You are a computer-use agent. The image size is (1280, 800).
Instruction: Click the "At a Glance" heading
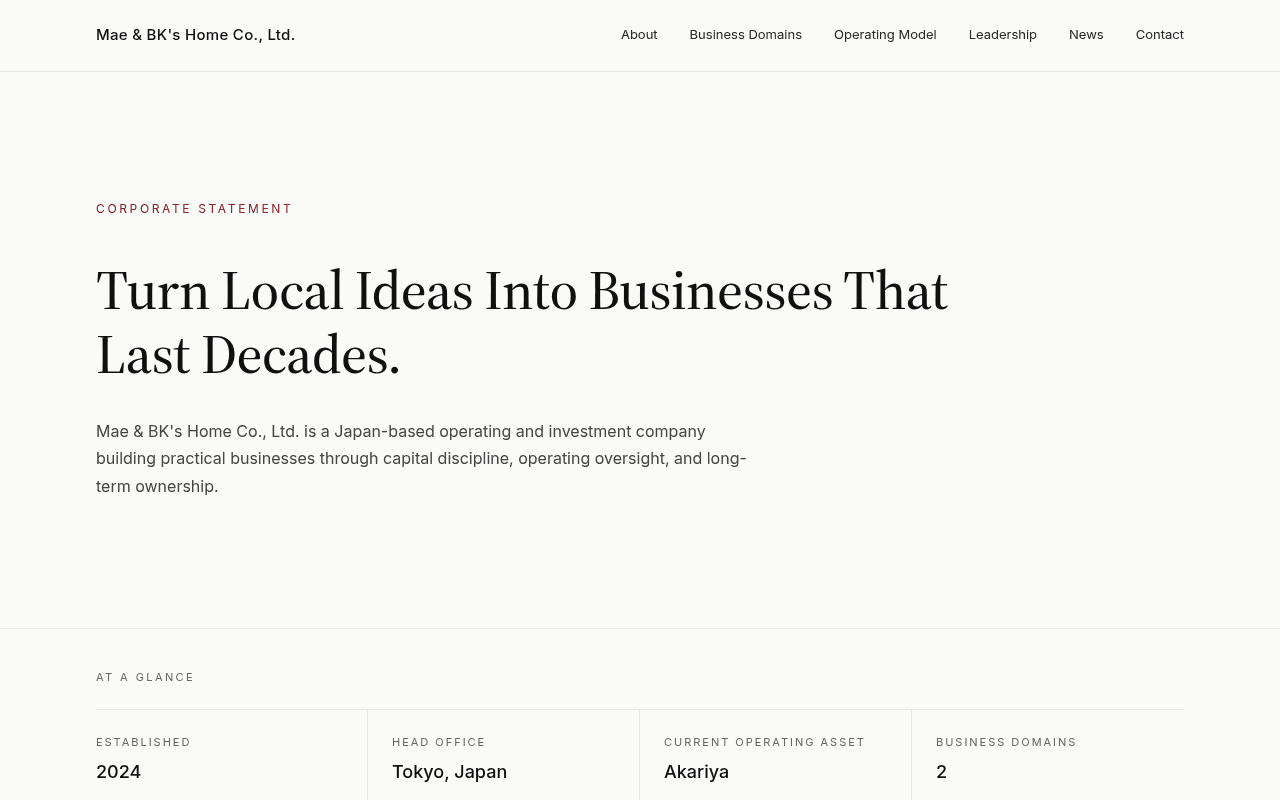(145, 677)
